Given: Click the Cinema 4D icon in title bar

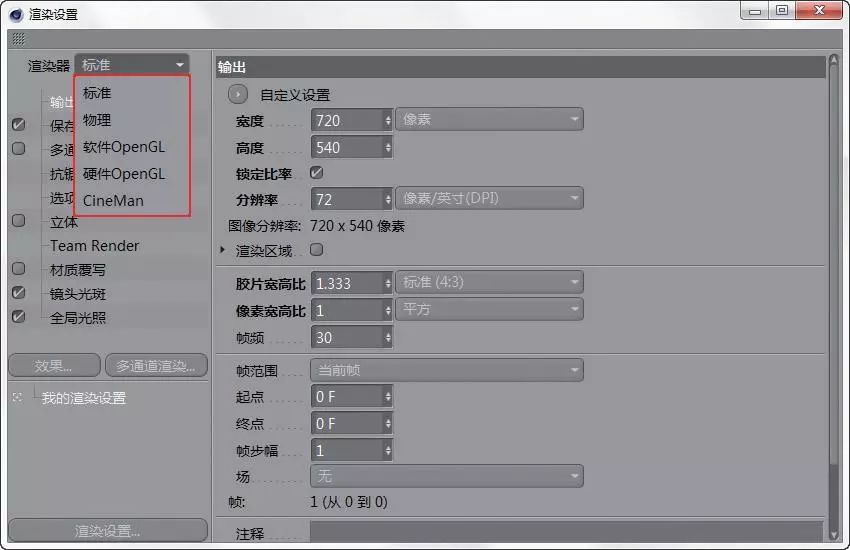Looking at the screenshot, I should coord(16,15).
